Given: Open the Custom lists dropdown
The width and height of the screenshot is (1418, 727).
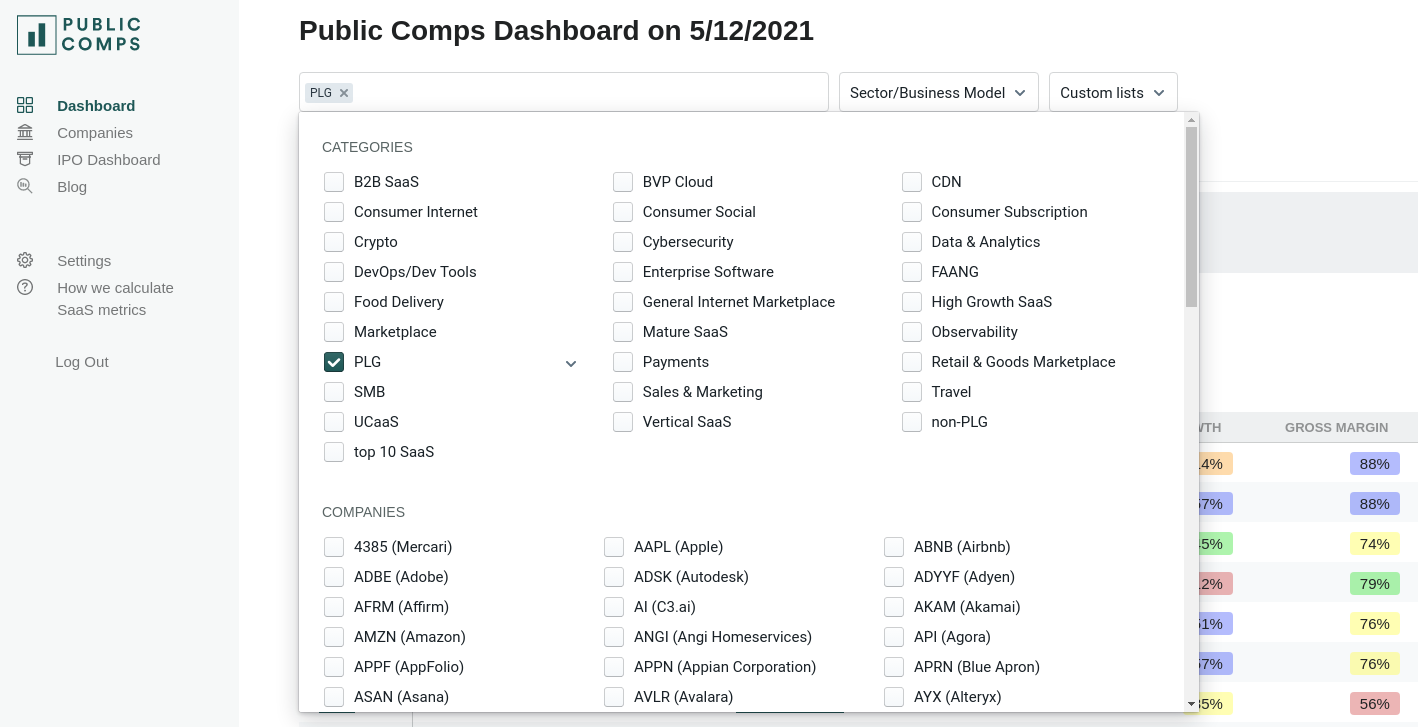Looking at the screenshot, I should (1112, 92).
